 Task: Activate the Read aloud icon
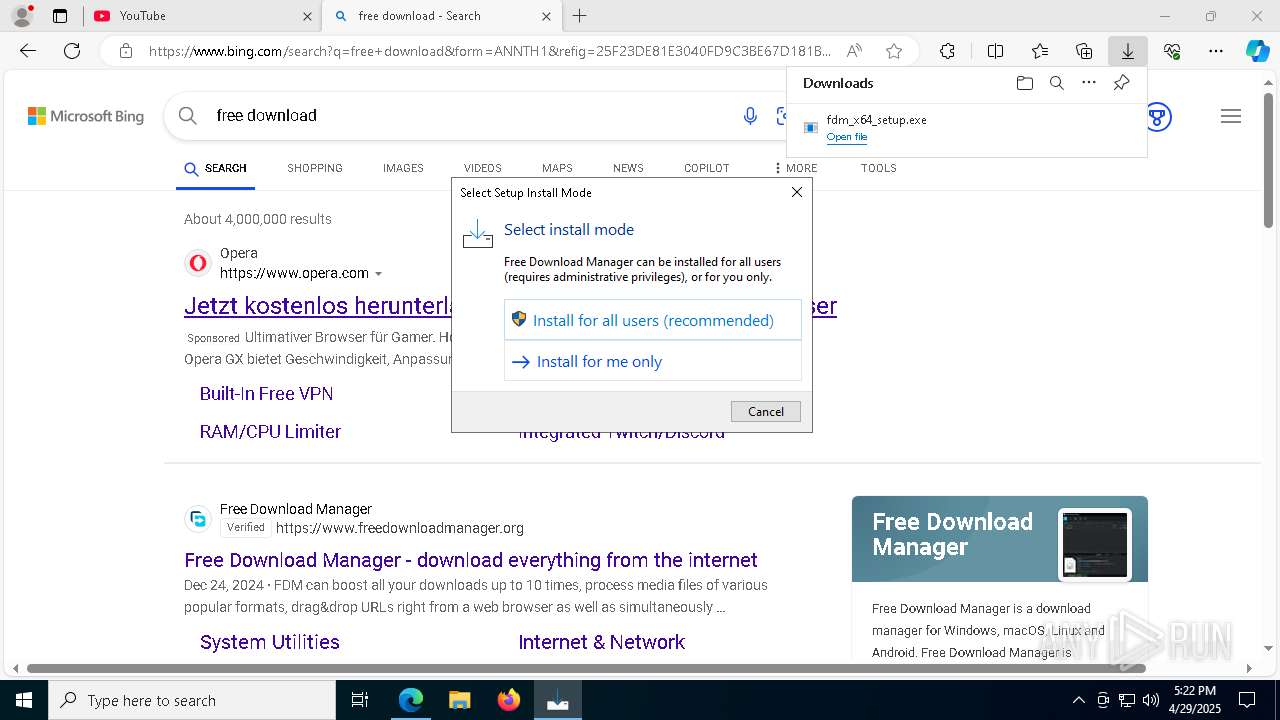pos(854,51)
